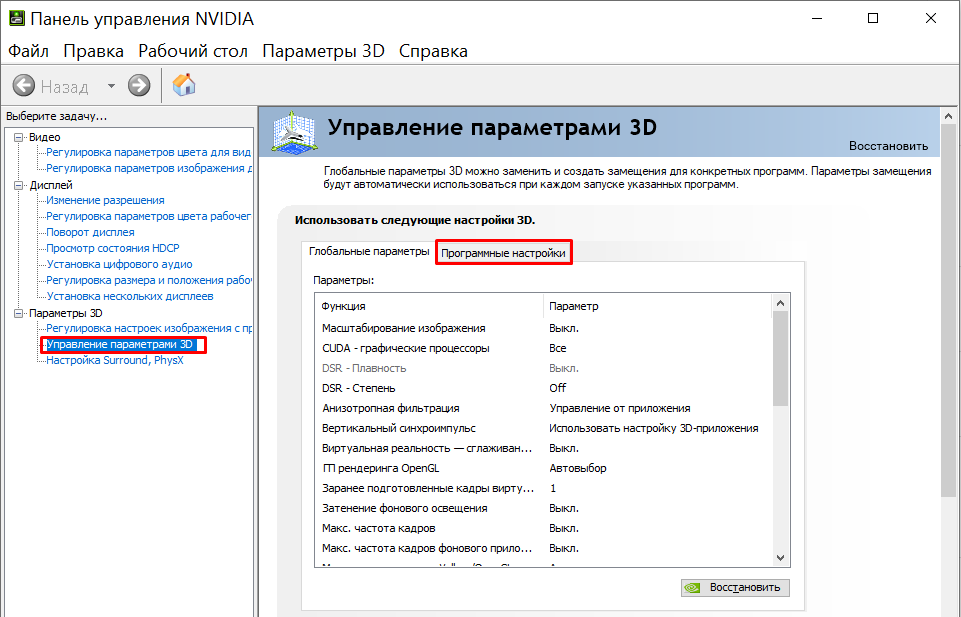Click the settings list scrollbar thumb

pos(780,358)
